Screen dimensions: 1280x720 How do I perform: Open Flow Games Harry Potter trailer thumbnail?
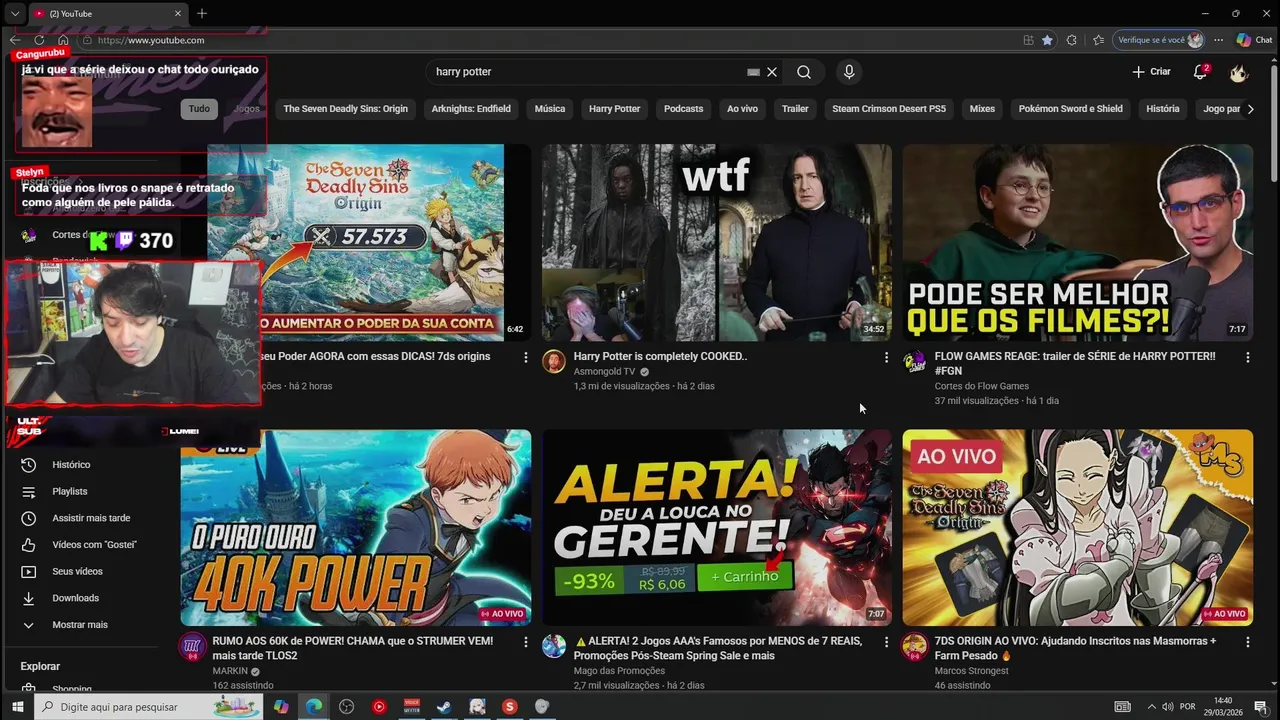[1078, 243]
